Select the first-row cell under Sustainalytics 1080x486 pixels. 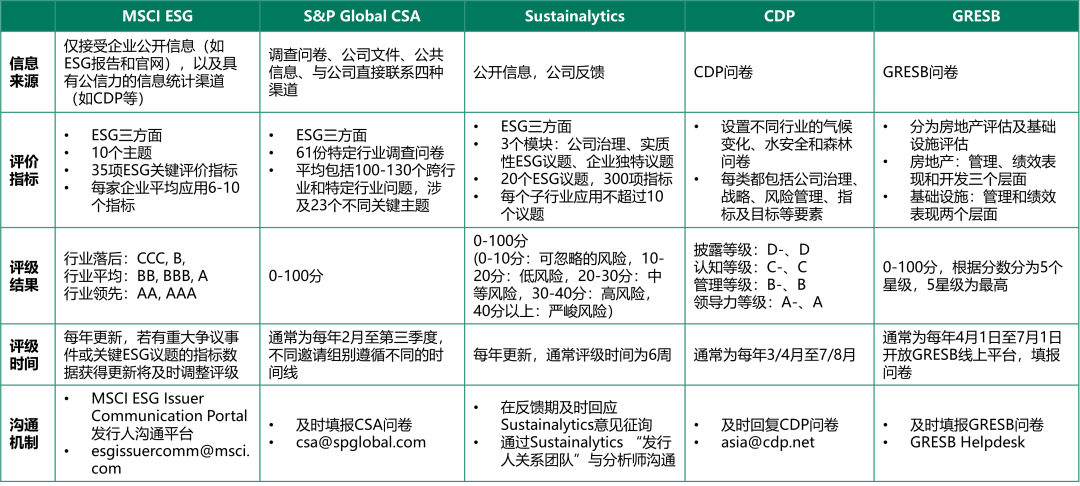coord(574,72)
